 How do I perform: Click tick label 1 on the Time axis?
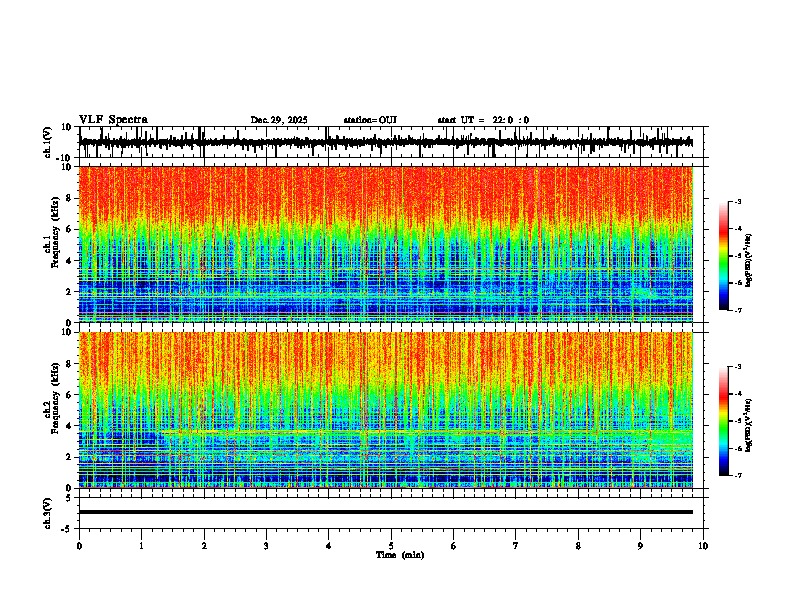coord(141,546)
